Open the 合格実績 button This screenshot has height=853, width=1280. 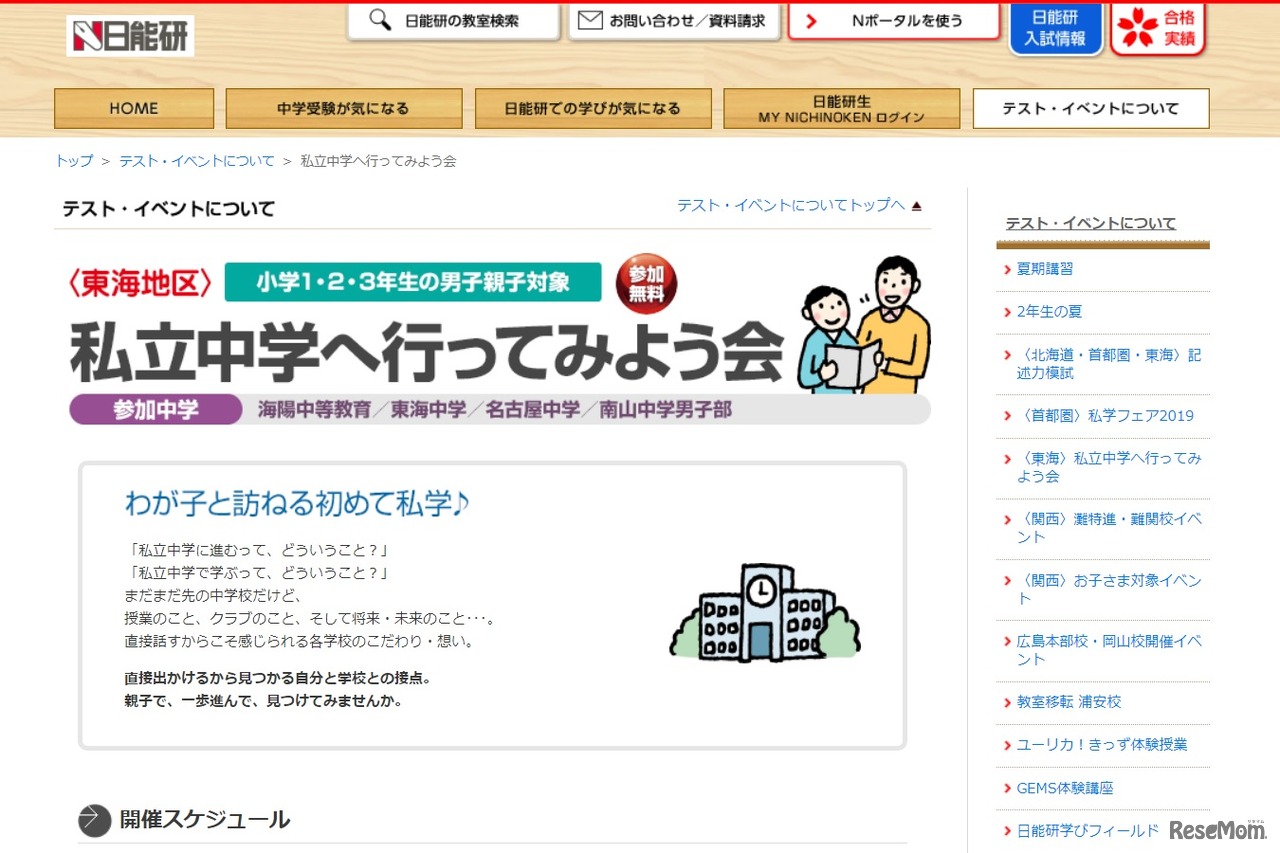pos(1158,28)
